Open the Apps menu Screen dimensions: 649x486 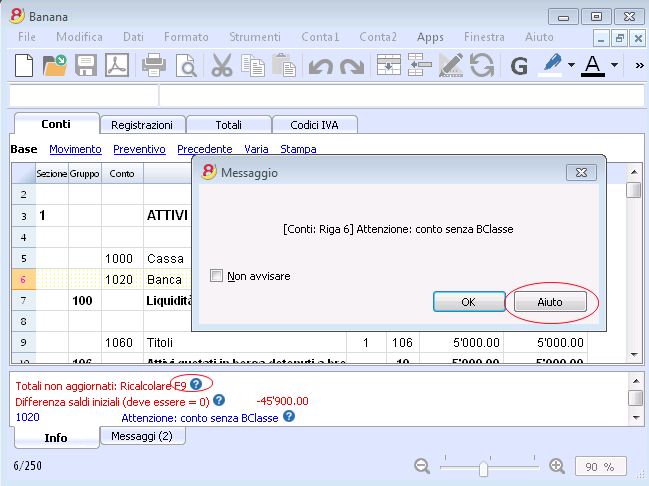click(430, 37)
